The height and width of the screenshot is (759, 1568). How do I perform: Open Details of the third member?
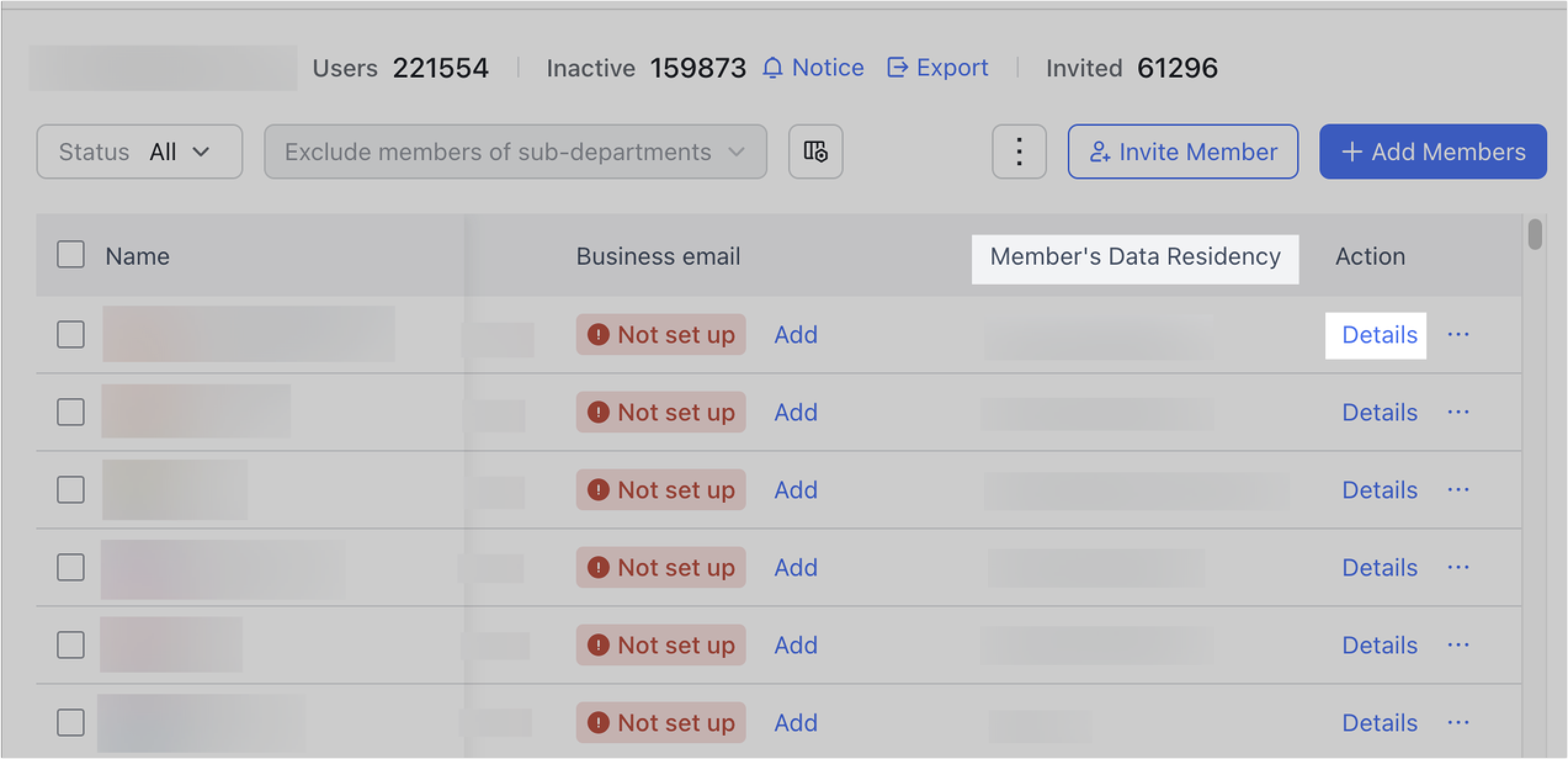1380,490
